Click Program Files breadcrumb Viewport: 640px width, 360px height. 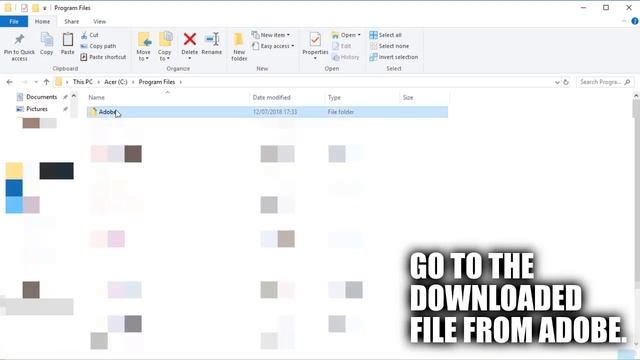157,82
